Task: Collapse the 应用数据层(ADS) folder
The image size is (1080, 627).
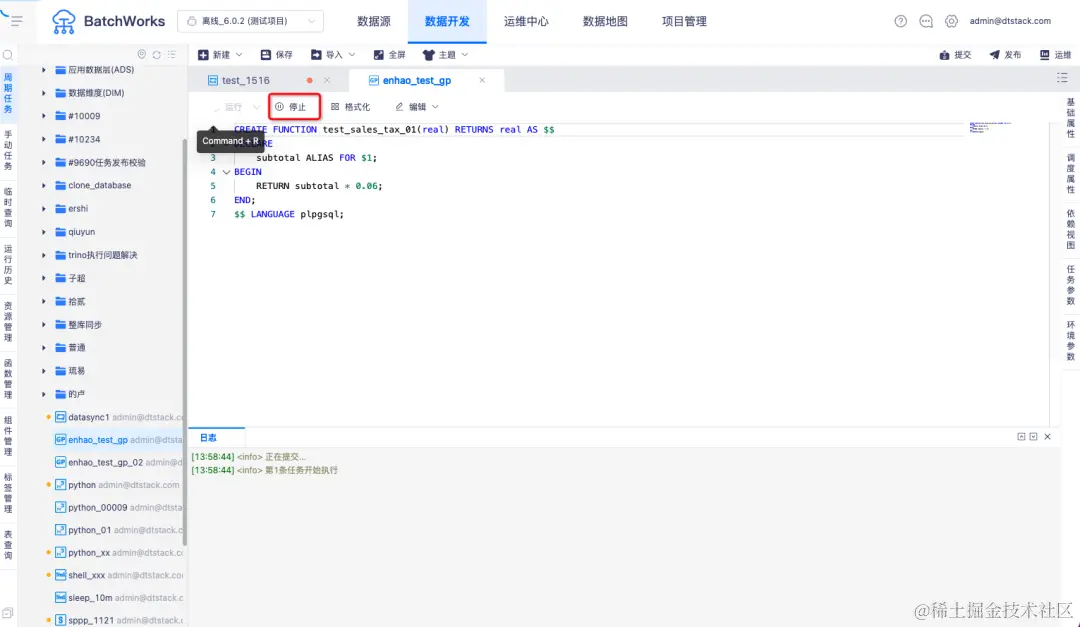Action: (x=46, y=69)
